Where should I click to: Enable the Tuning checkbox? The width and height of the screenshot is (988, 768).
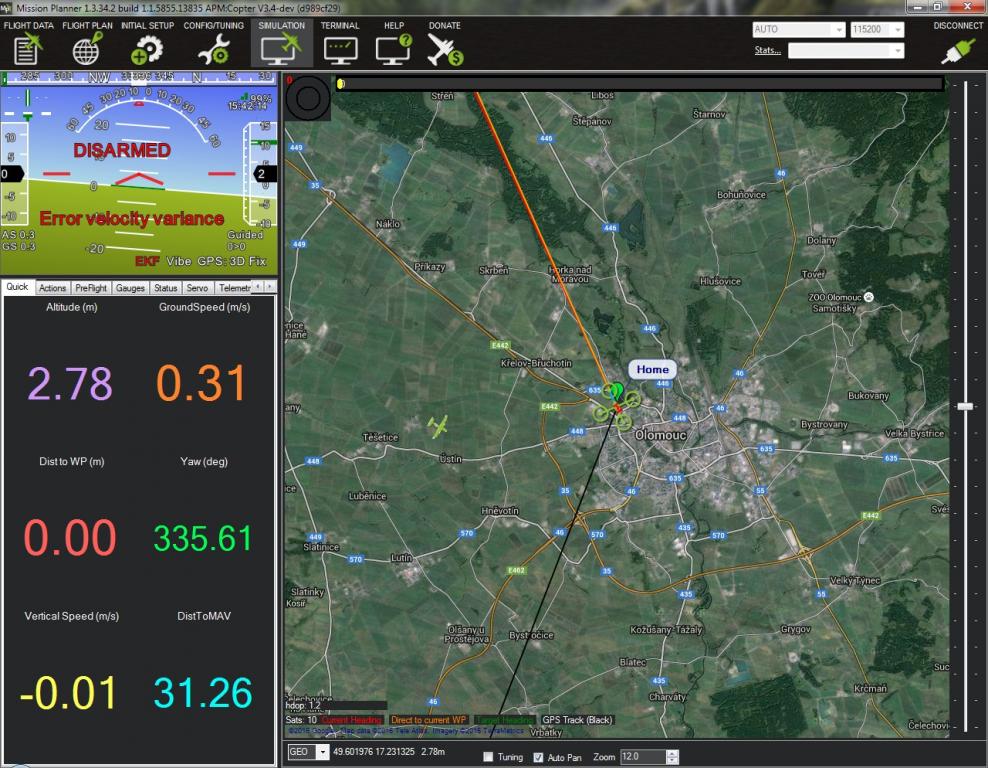click(488, 757)
